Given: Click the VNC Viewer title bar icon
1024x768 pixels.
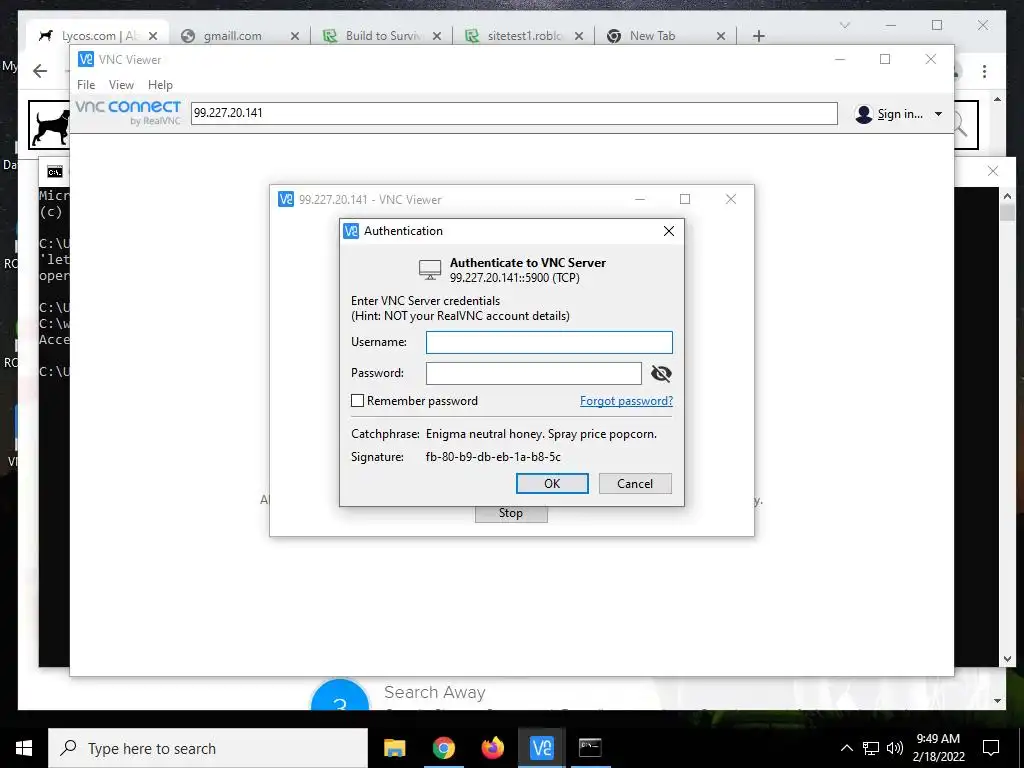Looking at the screenshot, I should tap(86, 59).
